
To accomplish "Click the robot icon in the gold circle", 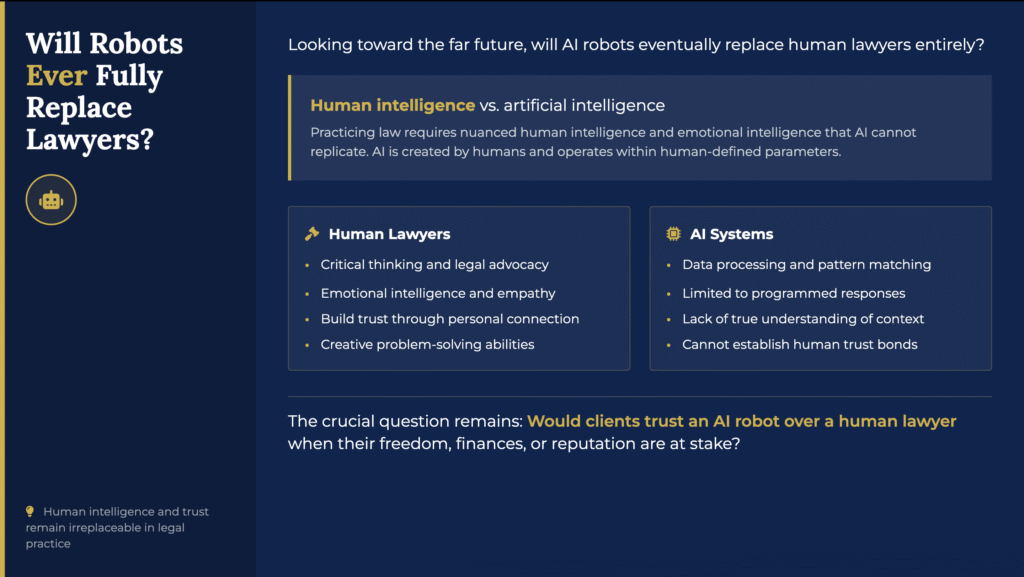I will coord(51,200).
